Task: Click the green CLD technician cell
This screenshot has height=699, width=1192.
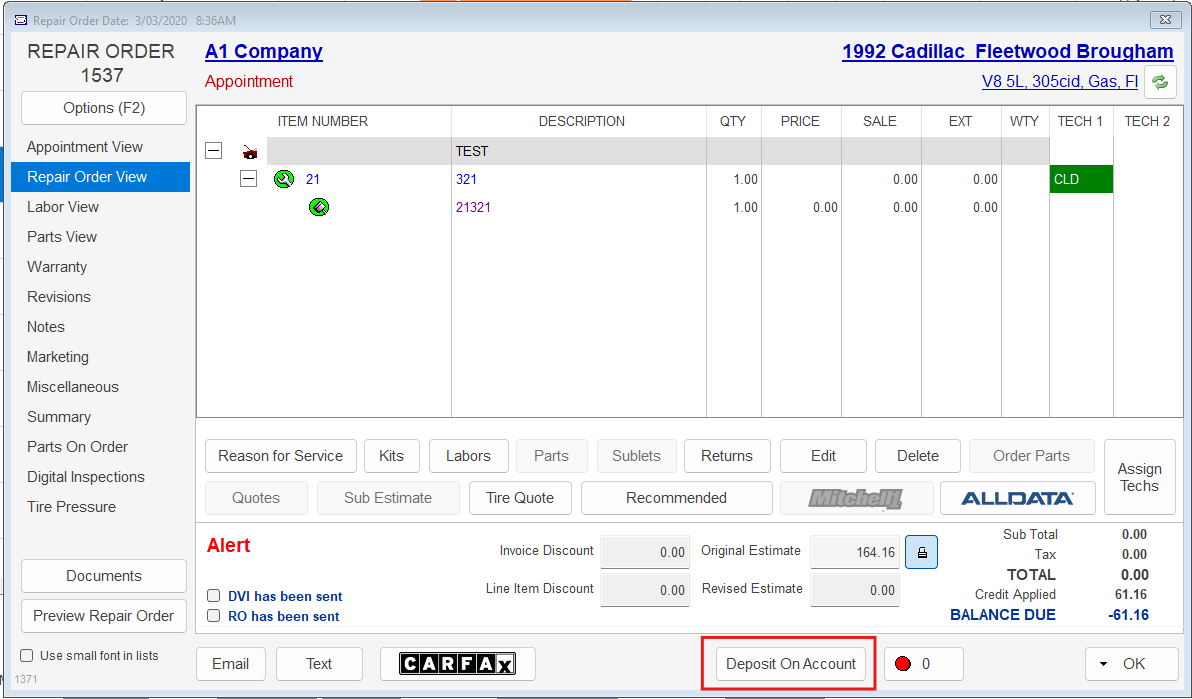Action: [x=1080, y=180]
